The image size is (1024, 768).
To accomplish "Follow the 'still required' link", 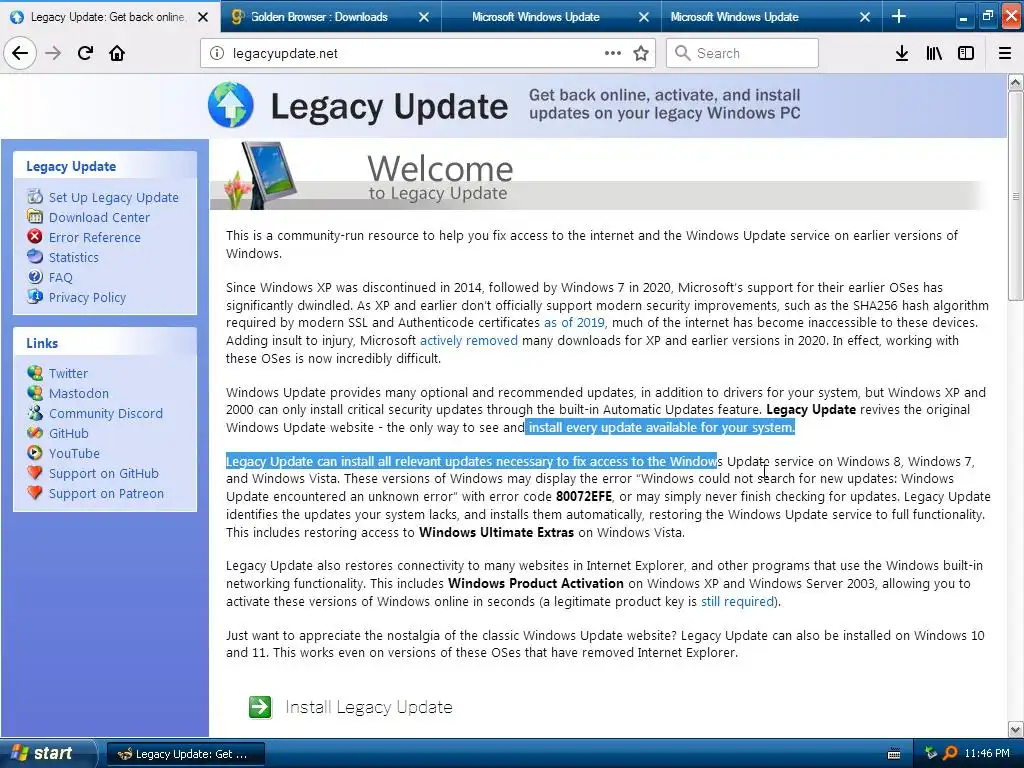I will pos(737,601).
